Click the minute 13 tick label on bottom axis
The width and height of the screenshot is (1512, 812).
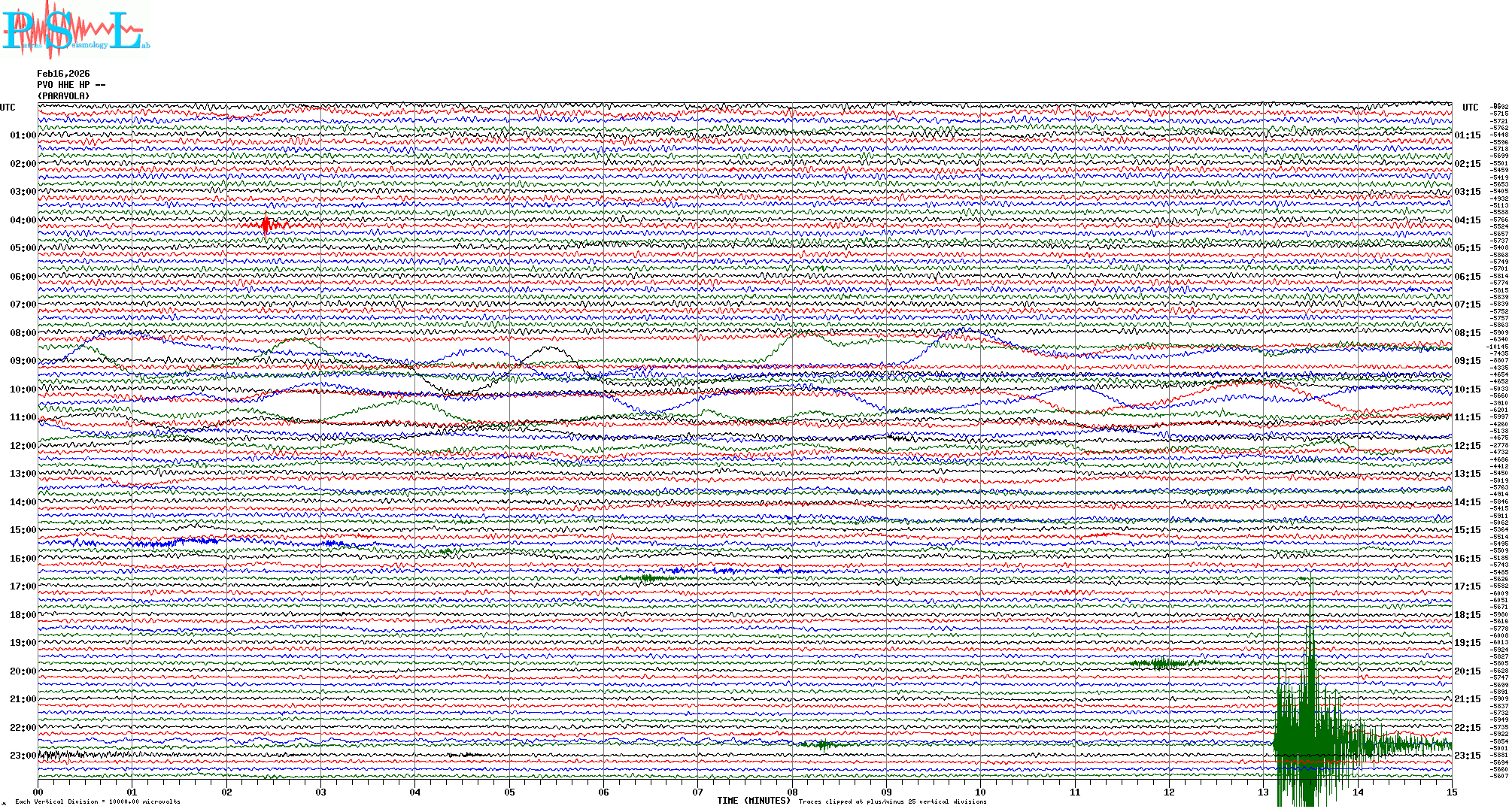(1263, 792)
